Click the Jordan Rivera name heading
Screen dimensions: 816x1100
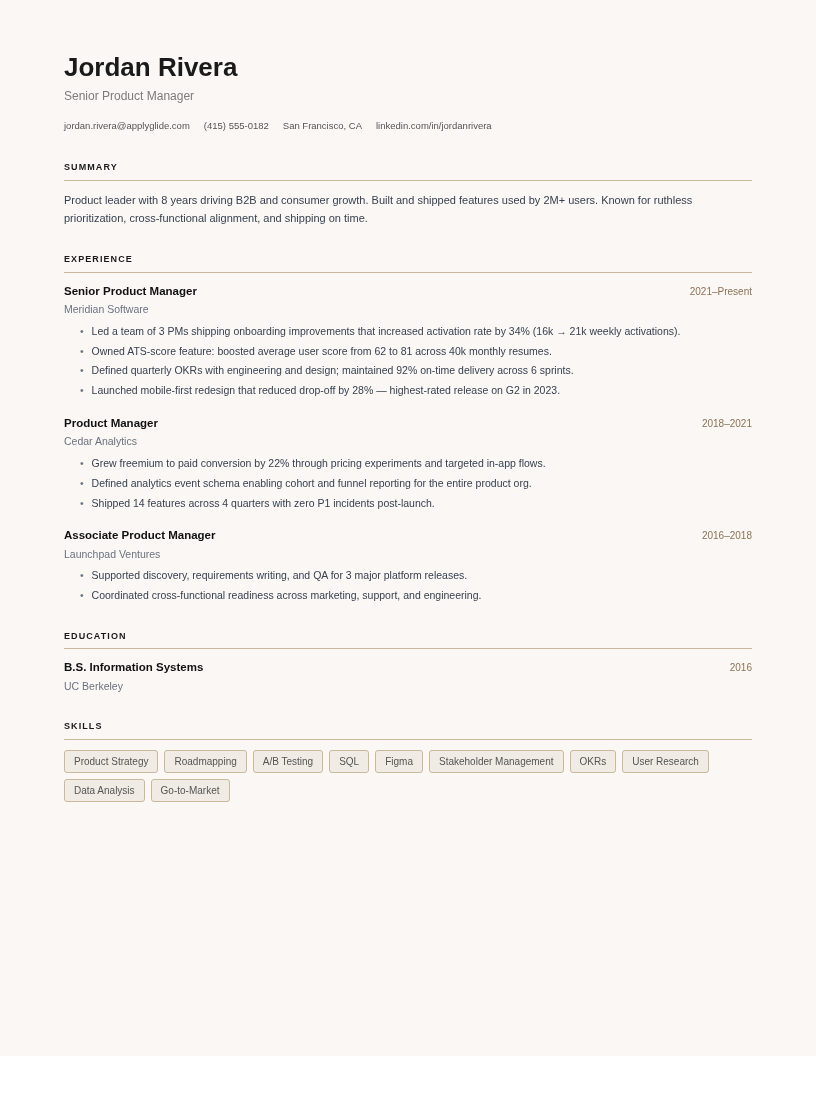(x=151, y=67)
